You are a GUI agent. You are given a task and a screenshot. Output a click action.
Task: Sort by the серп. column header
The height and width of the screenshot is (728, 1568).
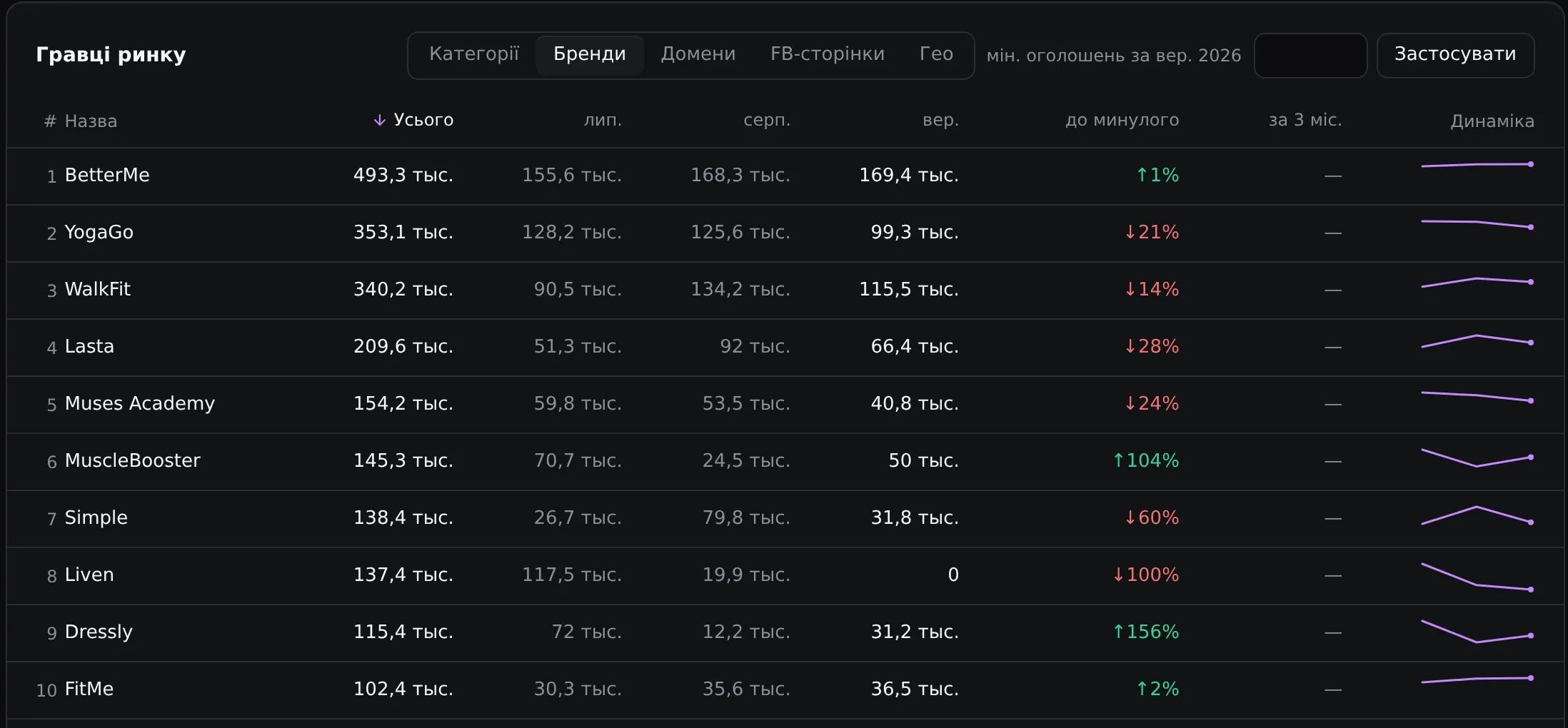pyautogui.click(x=767, y=120)
